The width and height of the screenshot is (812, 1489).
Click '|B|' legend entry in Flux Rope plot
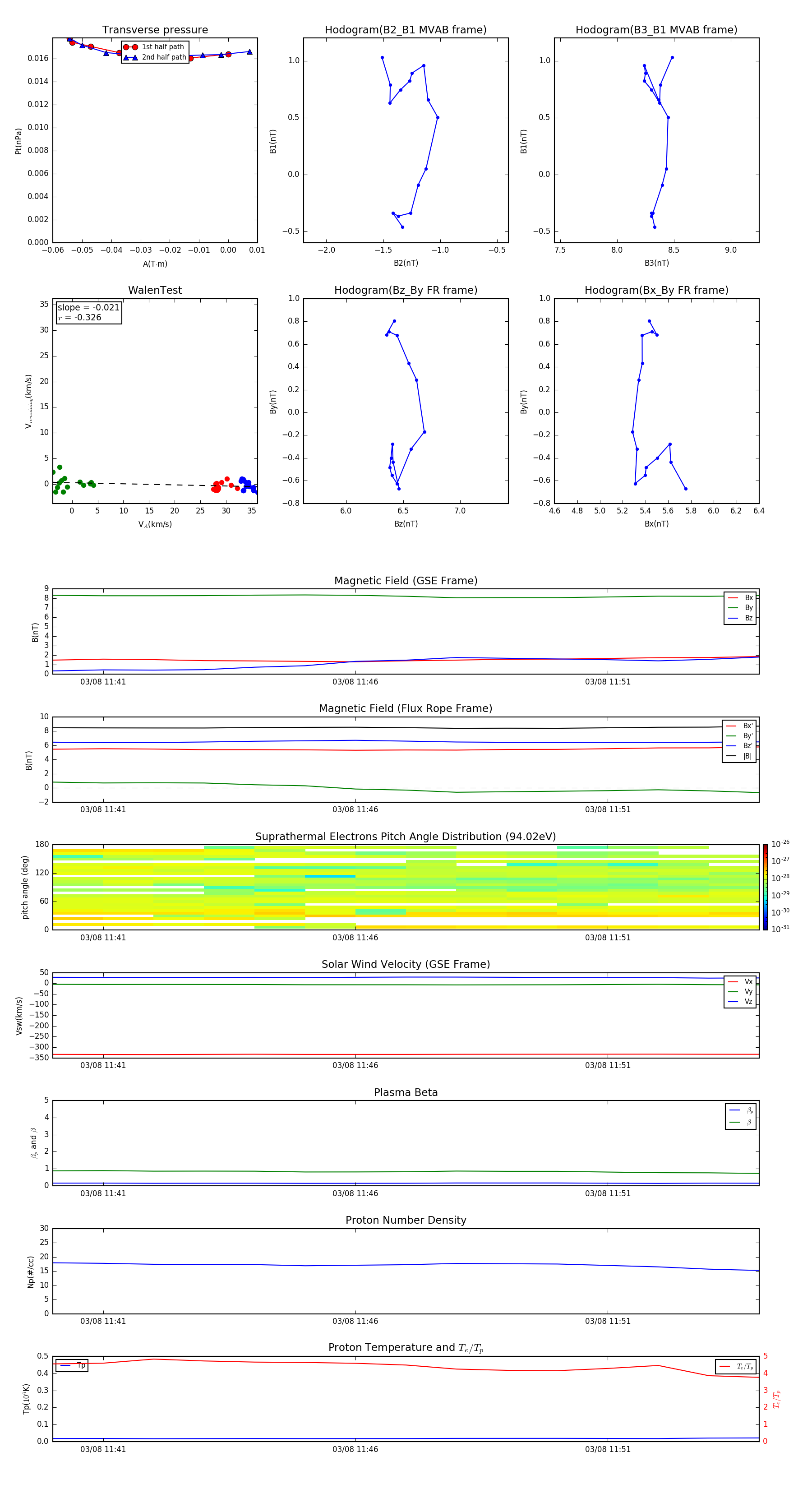coord(739,756)
